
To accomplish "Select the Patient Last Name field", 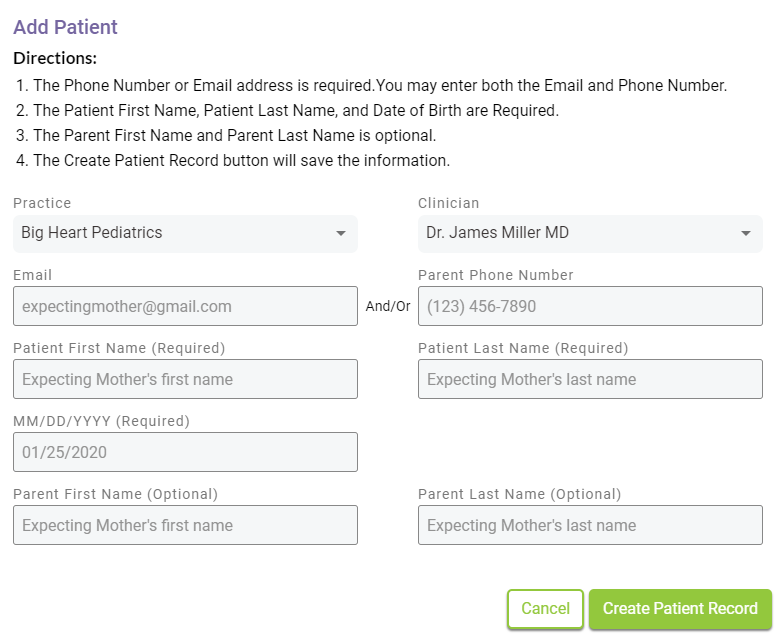I will [x=590, y=380].
